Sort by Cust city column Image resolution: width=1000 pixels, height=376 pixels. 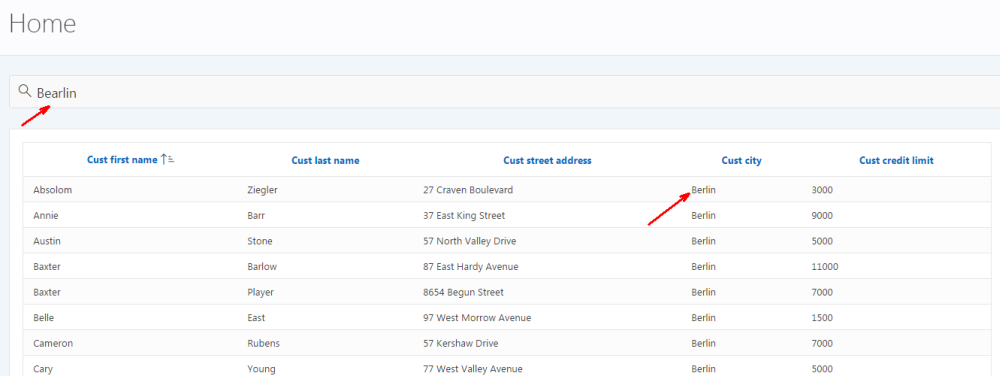tap(741, 161)
